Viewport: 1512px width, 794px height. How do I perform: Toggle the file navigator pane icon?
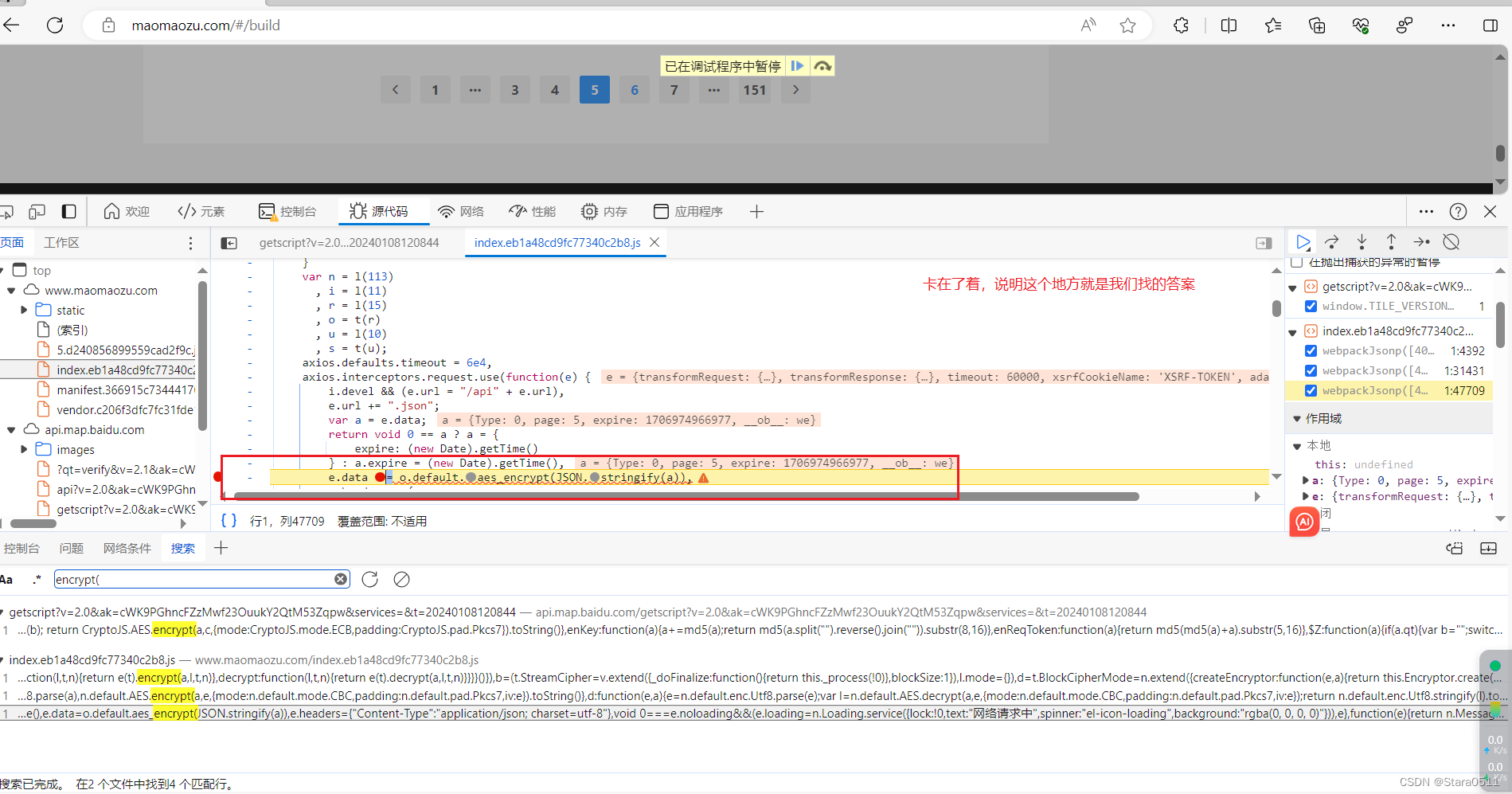tap(229, 243)
